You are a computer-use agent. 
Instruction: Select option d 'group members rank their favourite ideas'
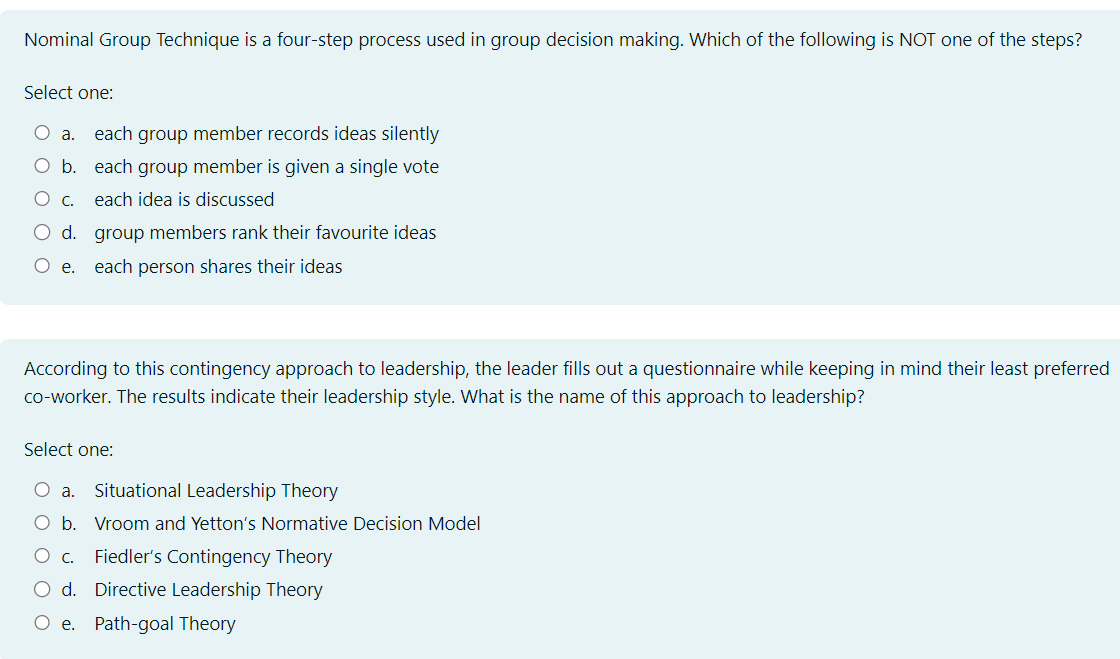(x=42, y=231)
